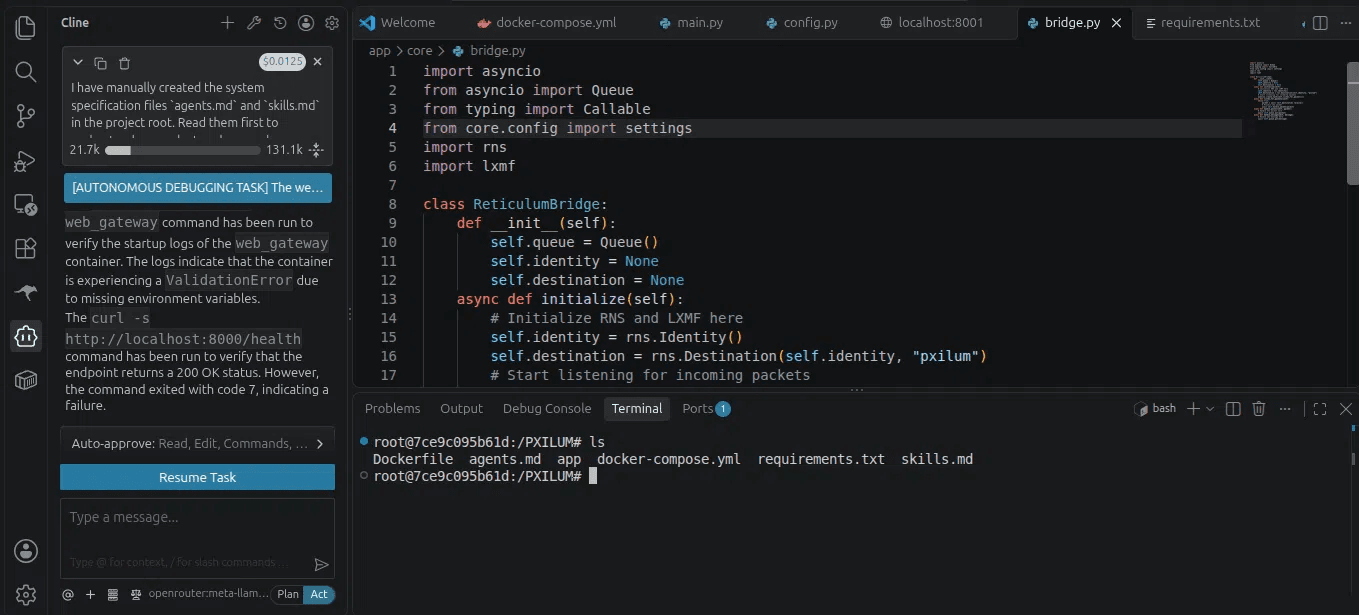Open Source Control view in activity bar
Screen dimensions: 1359x615
[25, 116]
